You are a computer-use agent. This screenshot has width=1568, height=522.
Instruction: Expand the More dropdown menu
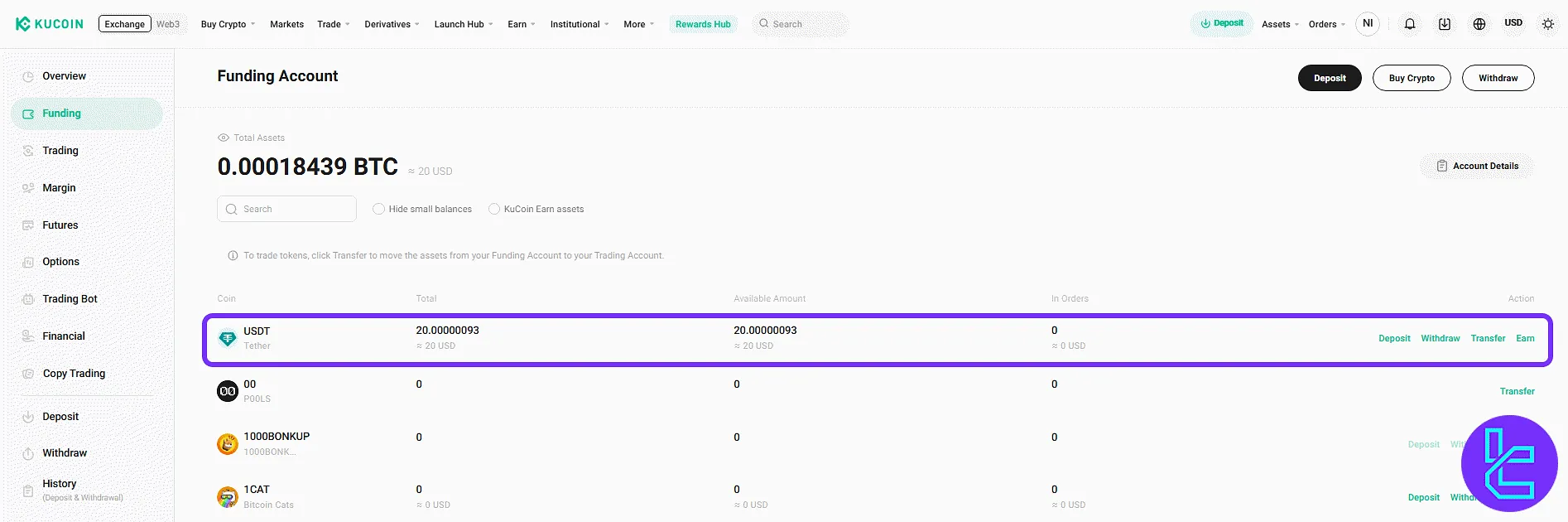coord(638,24)
